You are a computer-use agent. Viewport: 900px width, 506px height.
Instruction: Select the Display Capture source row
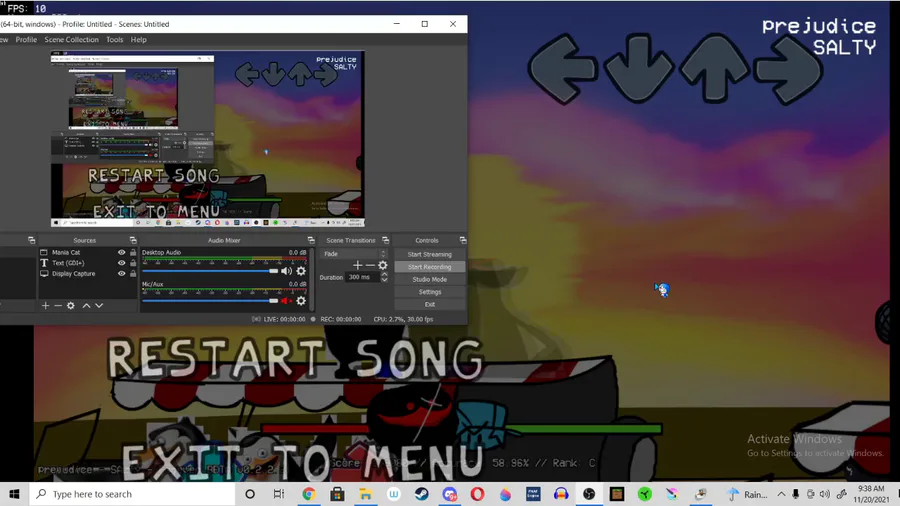coord(88,274)
